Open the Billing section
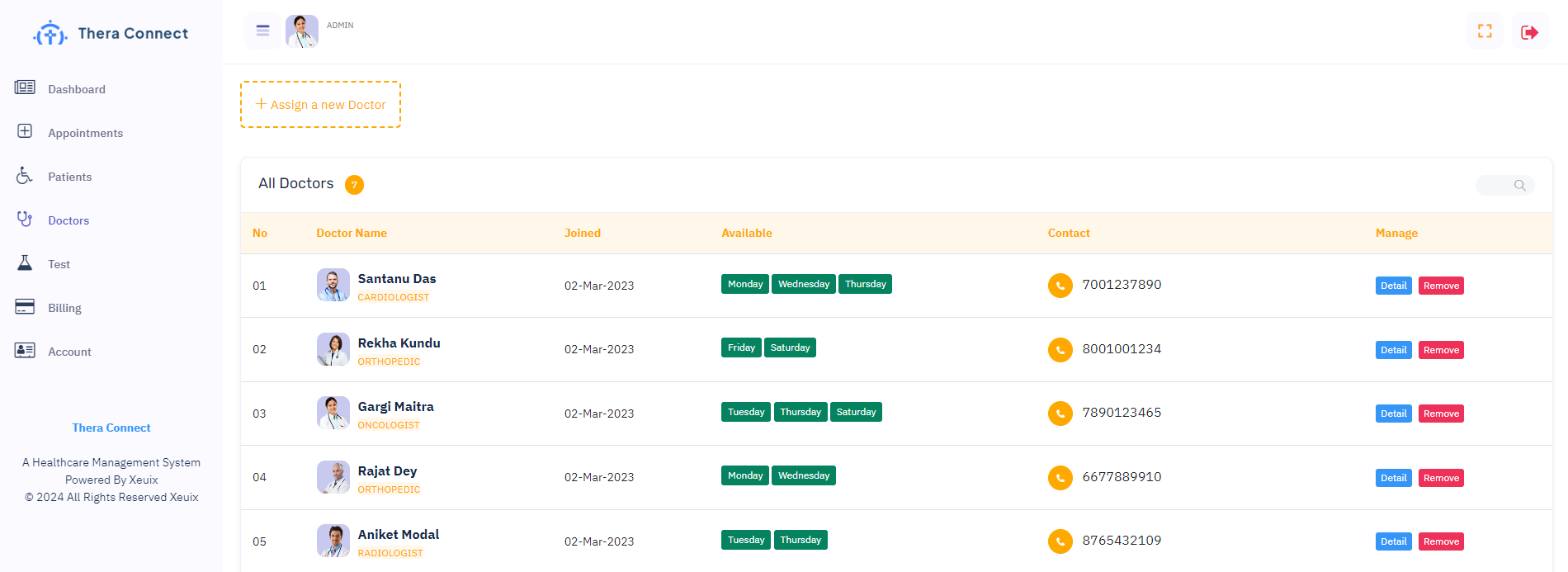 tap(64, 308)
